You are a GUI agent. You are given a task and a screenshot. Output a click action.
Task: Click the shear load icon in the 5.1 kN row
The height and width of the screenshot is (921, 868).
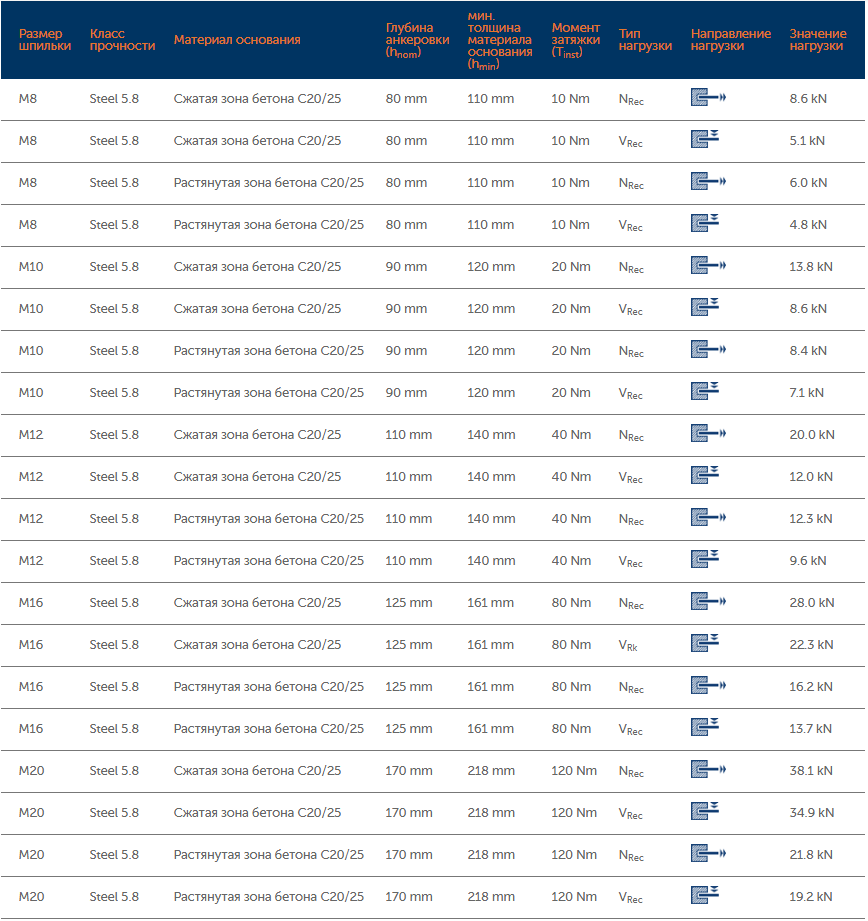pyautogui.click(x=705, y=140)
